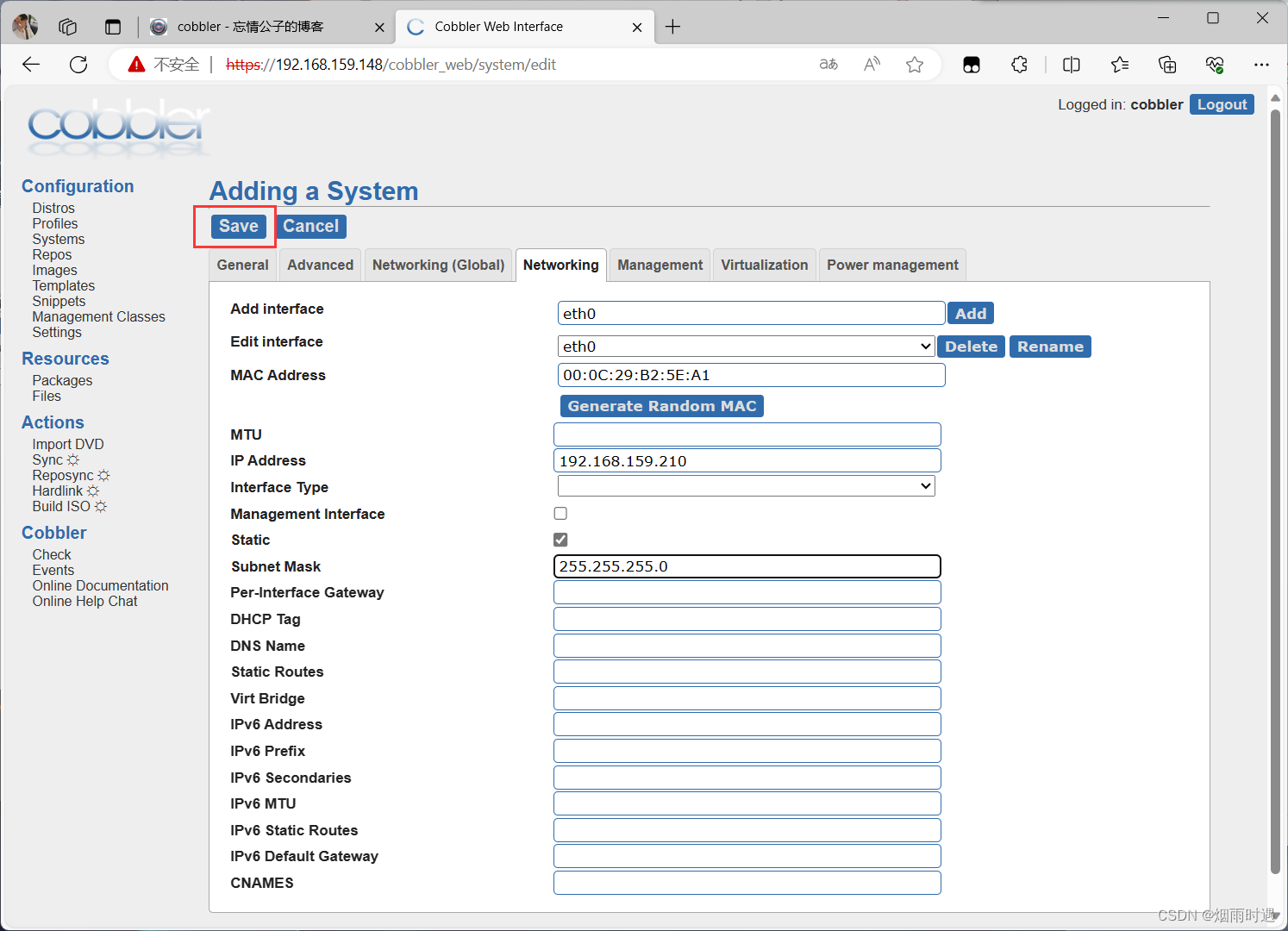
Task: Delete the eth0 interface
Action: click(x=971, y=347)
